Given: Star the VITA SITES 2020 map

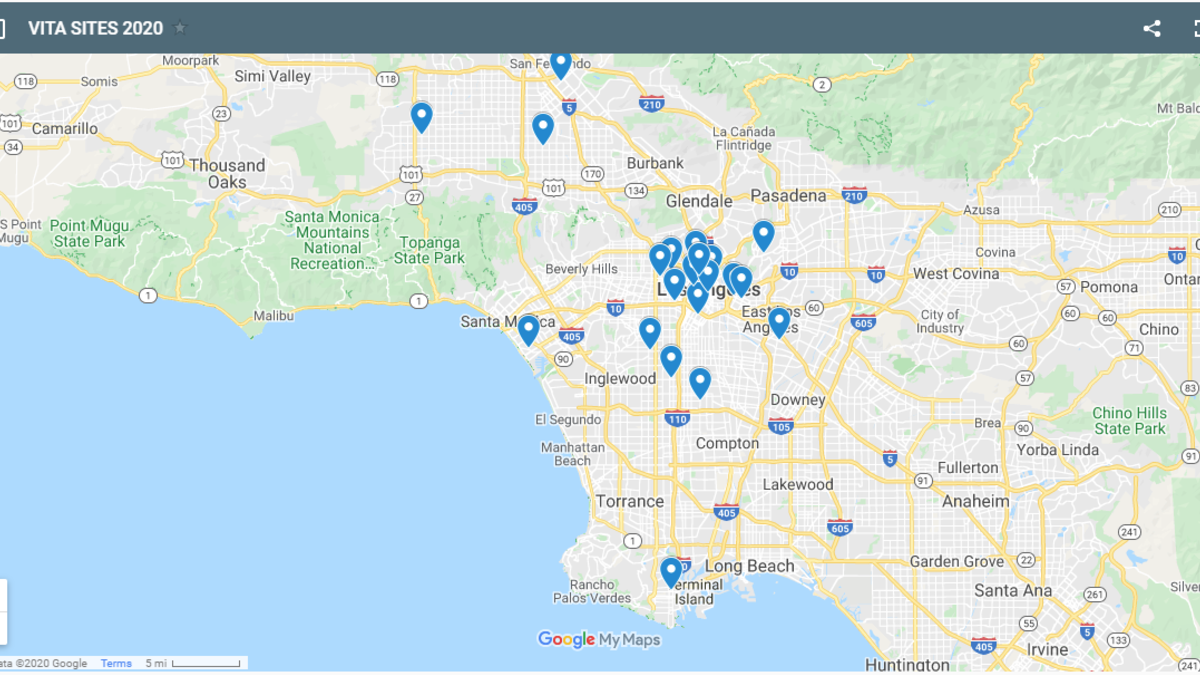Looking at the screenshot, I should (x=180, y=28).
